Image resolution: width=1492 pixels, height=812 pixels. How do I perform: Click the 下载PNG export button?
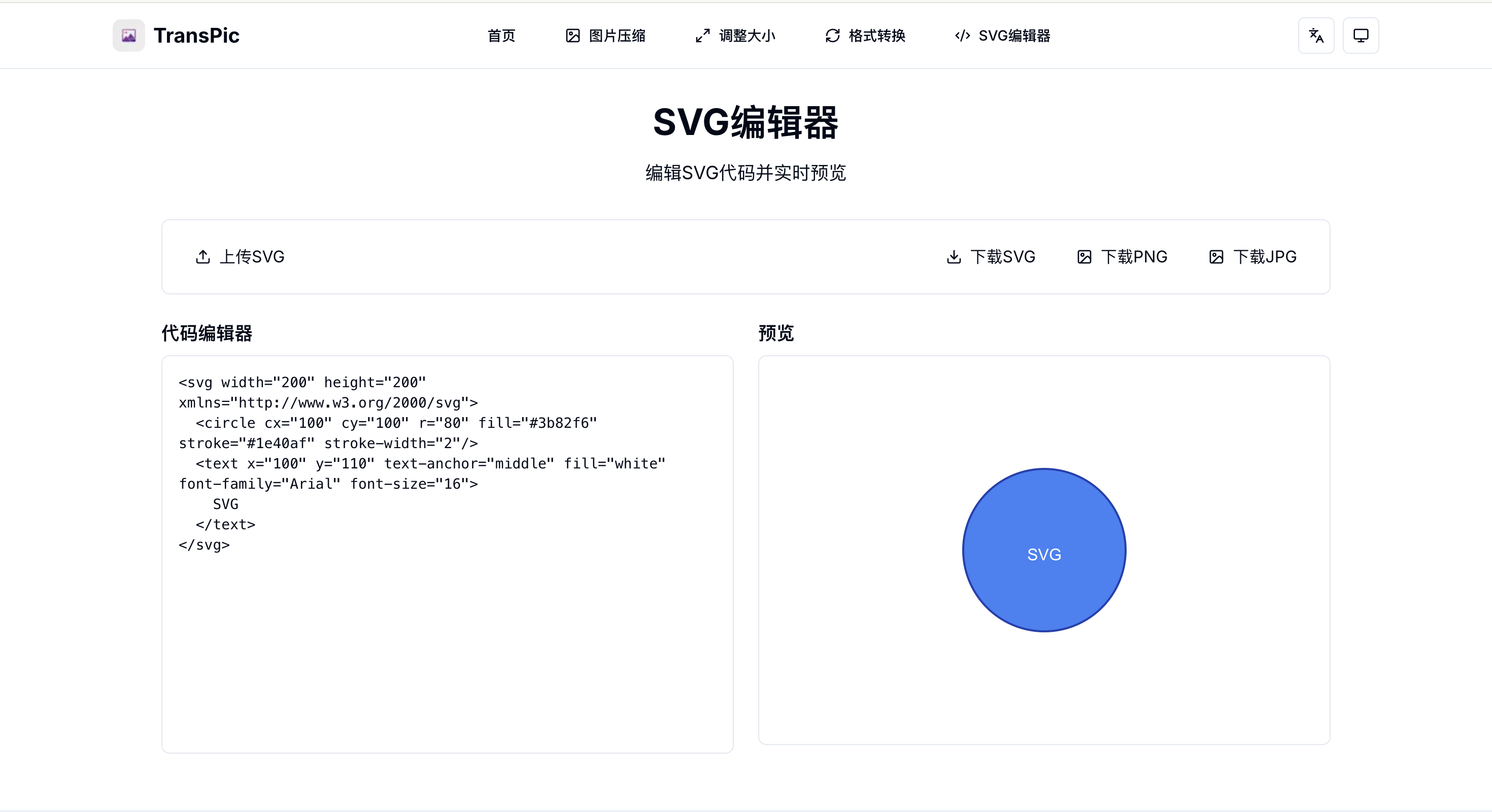pos(1122,257)
